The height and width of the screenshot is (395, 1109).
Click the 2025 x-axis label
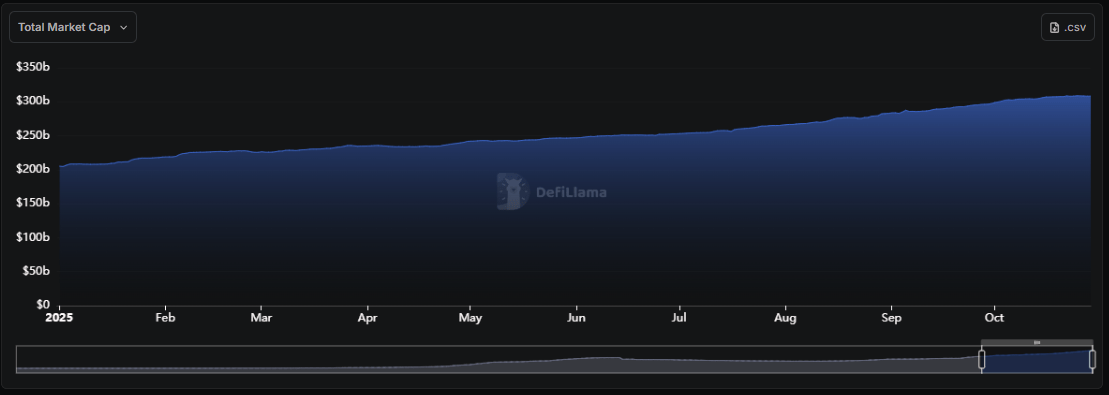(x=59, y=318)
